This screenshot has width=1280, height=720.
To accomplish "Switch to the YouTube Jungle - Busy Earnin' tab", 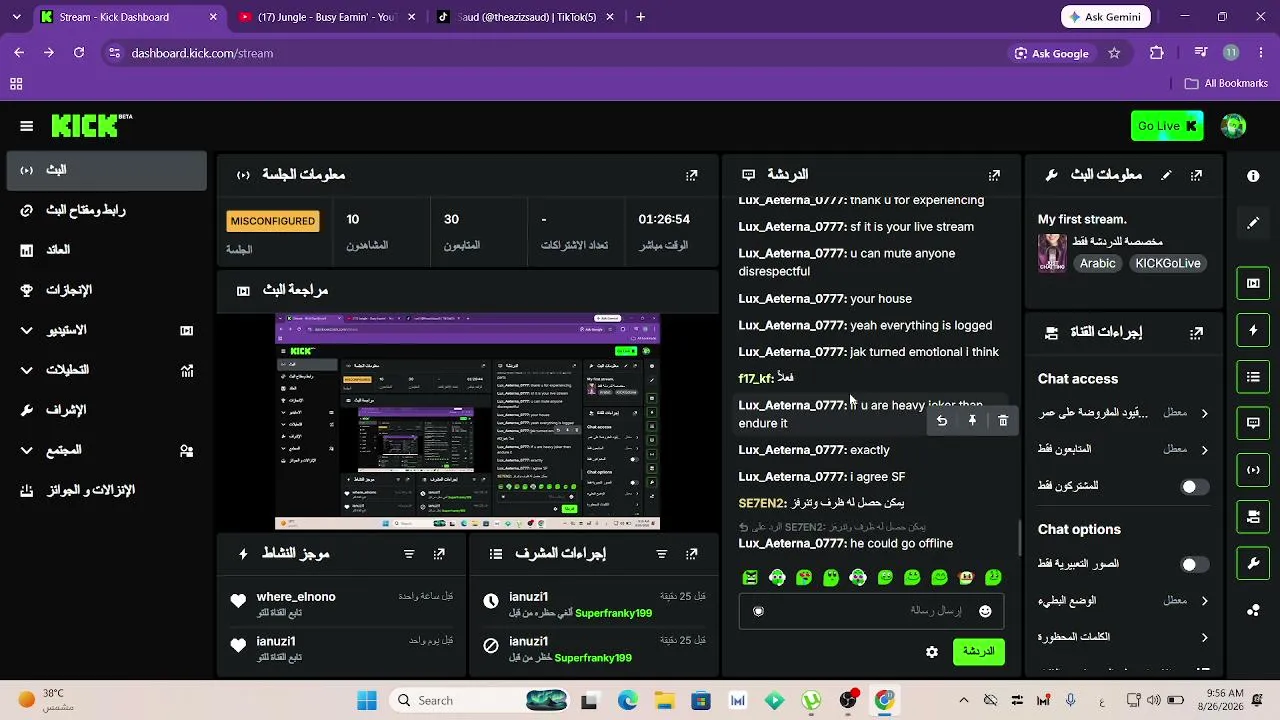I will tap(328, 17).
